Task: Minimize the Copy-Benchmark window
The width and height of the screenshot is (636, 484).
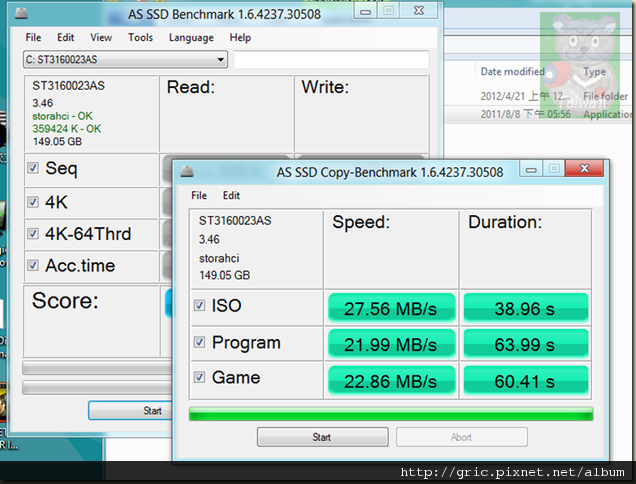Action: pyautogui.click(x=531, y=169)
